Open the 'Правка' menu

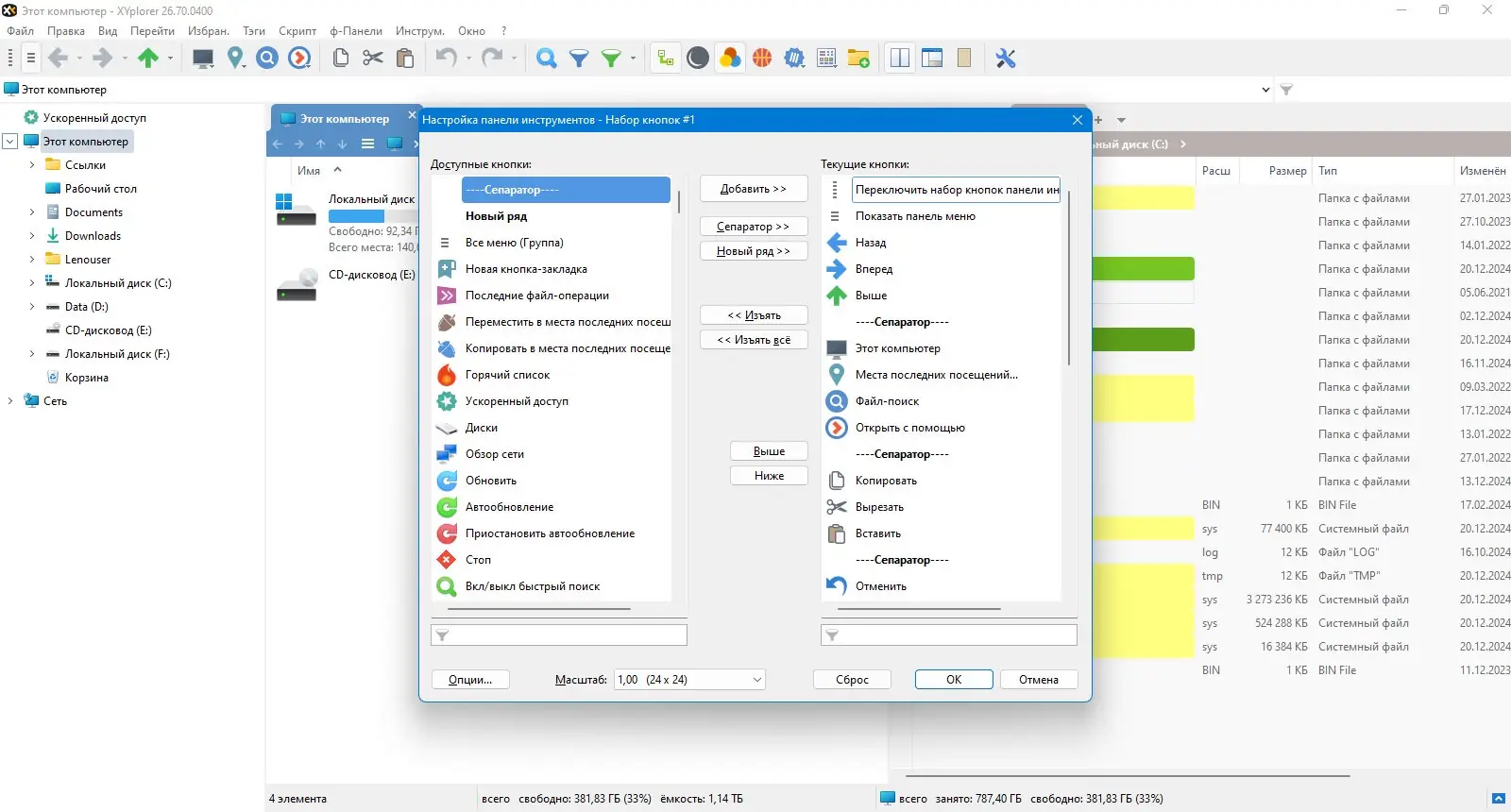point(66,31)
